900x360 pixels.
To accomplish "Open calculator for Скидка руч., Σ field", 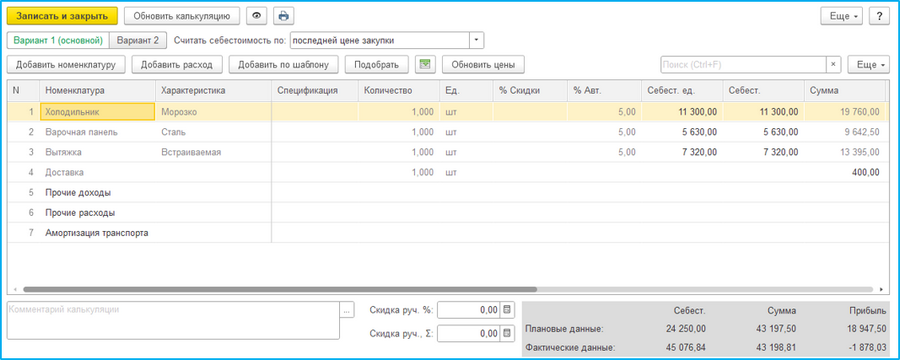I will [x=507, y=333].
